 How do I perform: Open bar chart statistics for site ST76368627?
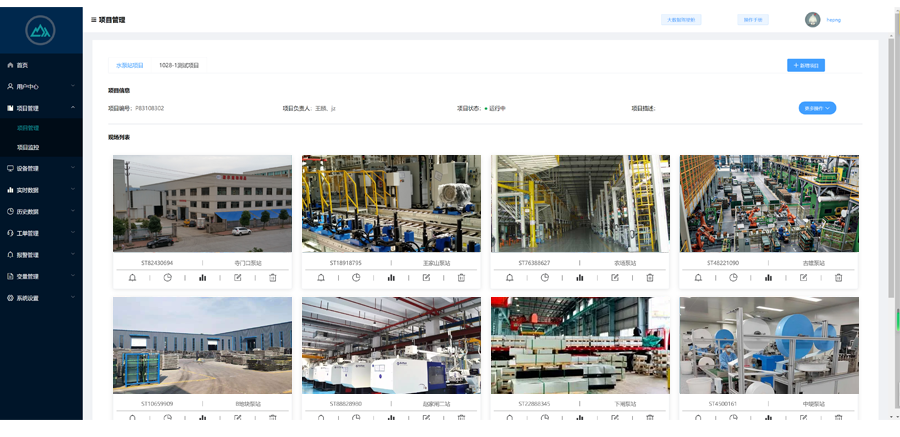point(579,277)
